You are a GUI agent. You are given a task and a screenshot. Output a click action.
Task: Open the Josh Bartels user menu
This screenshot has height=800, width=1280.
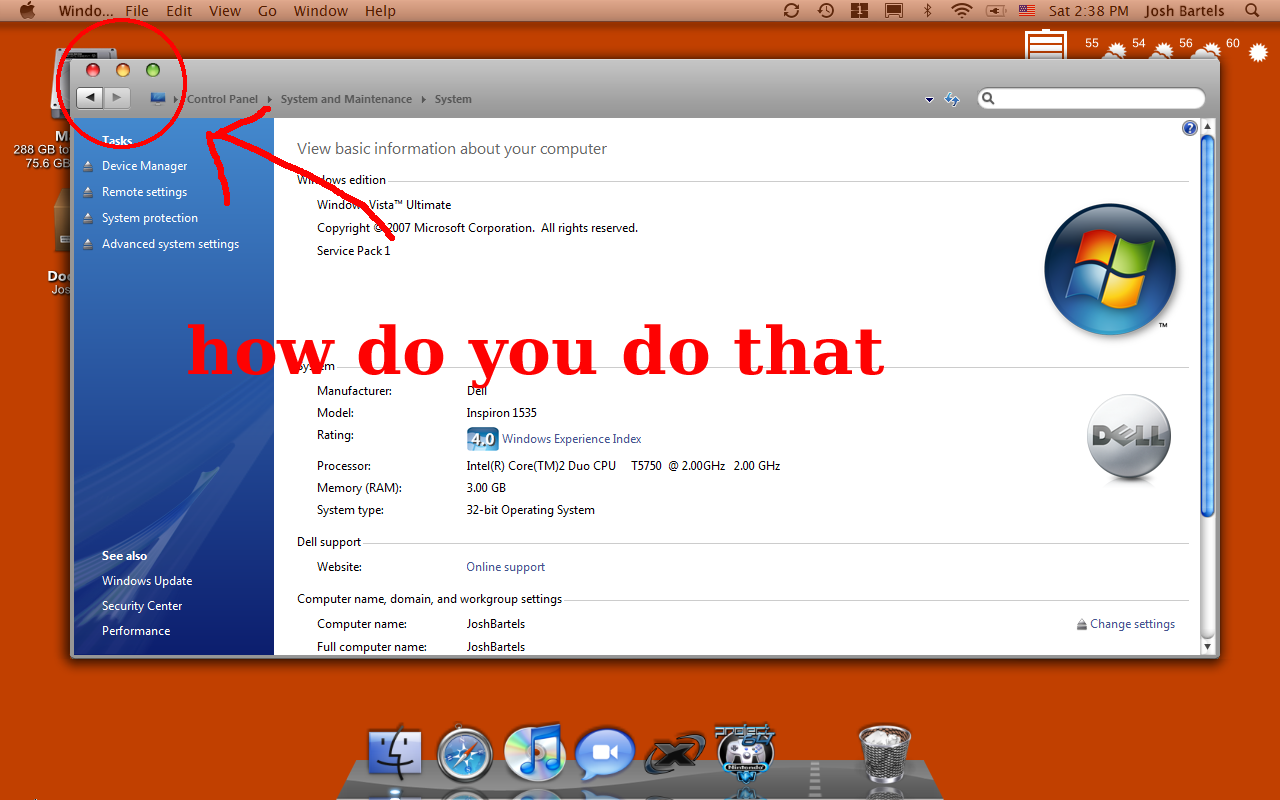[1184, 10]
